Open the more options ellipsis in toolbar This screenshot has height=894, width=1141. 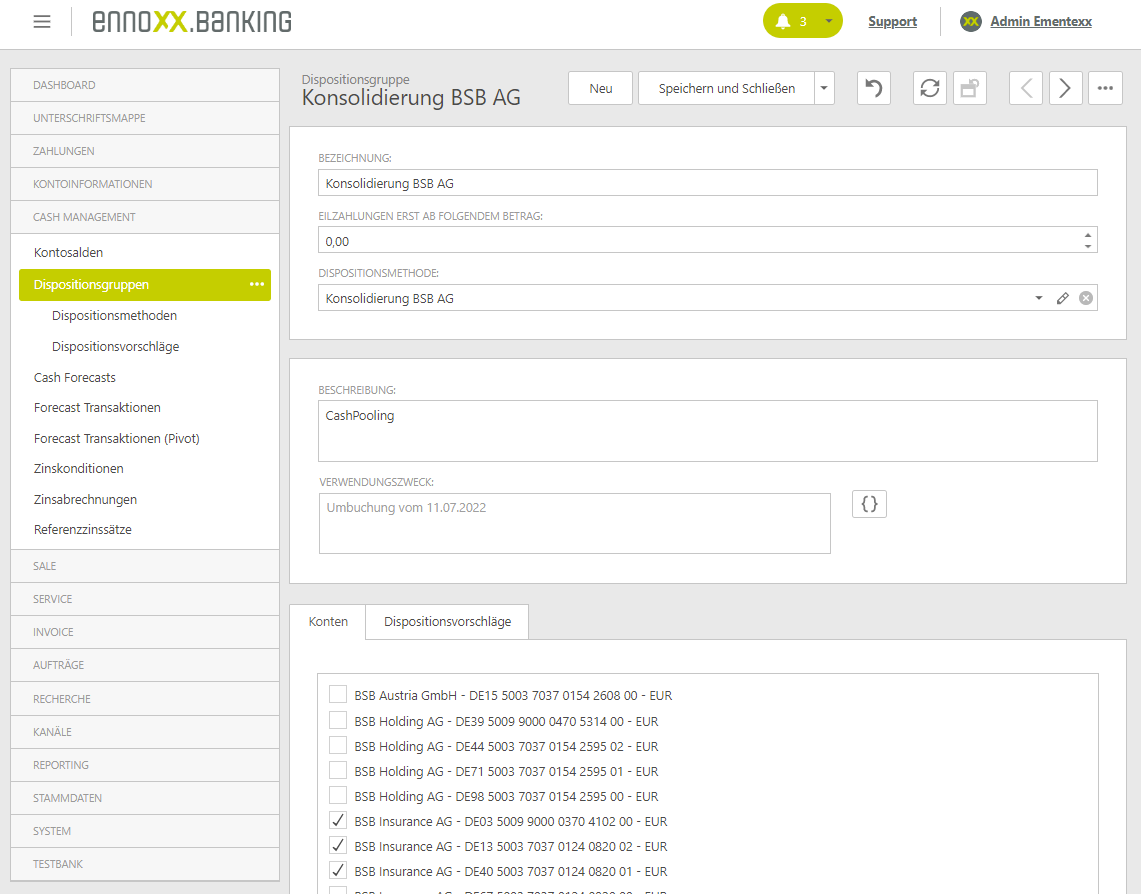[x=1105, y=88]
